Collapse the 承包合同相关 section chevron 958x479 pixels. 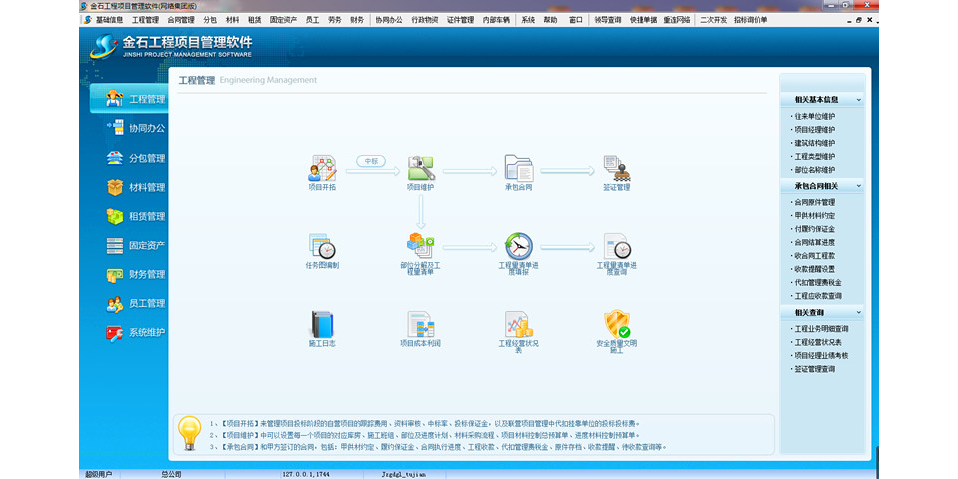(x=858, y=186)
